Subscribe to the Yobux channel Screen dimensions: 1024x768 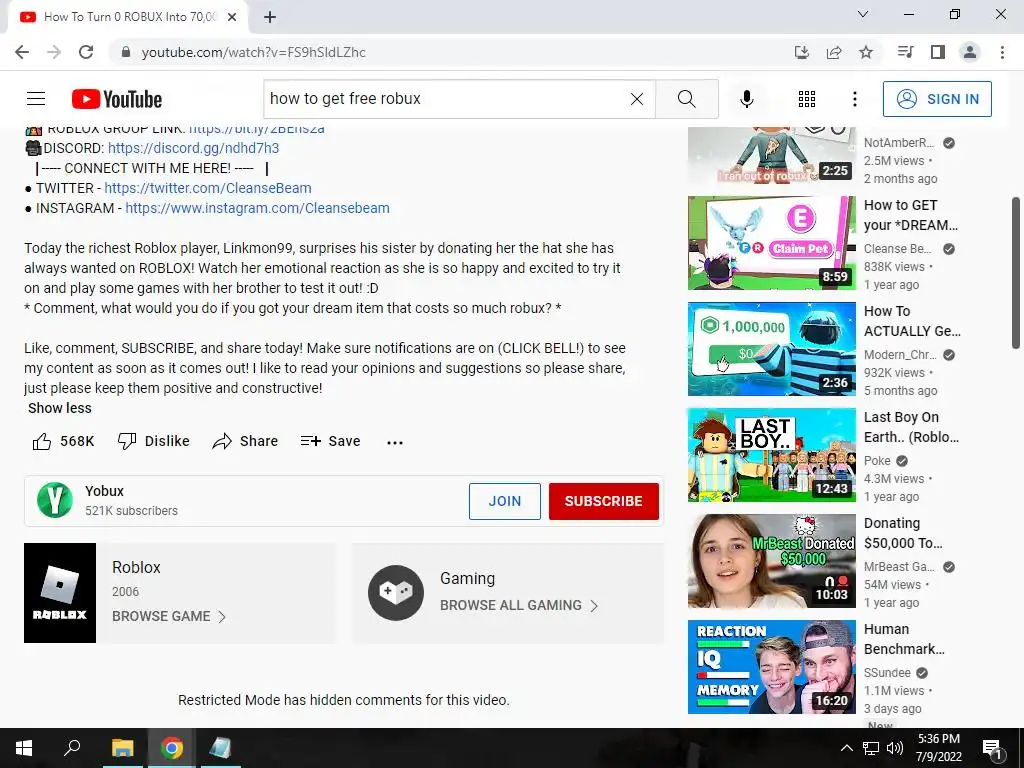(x=603, y=501)
